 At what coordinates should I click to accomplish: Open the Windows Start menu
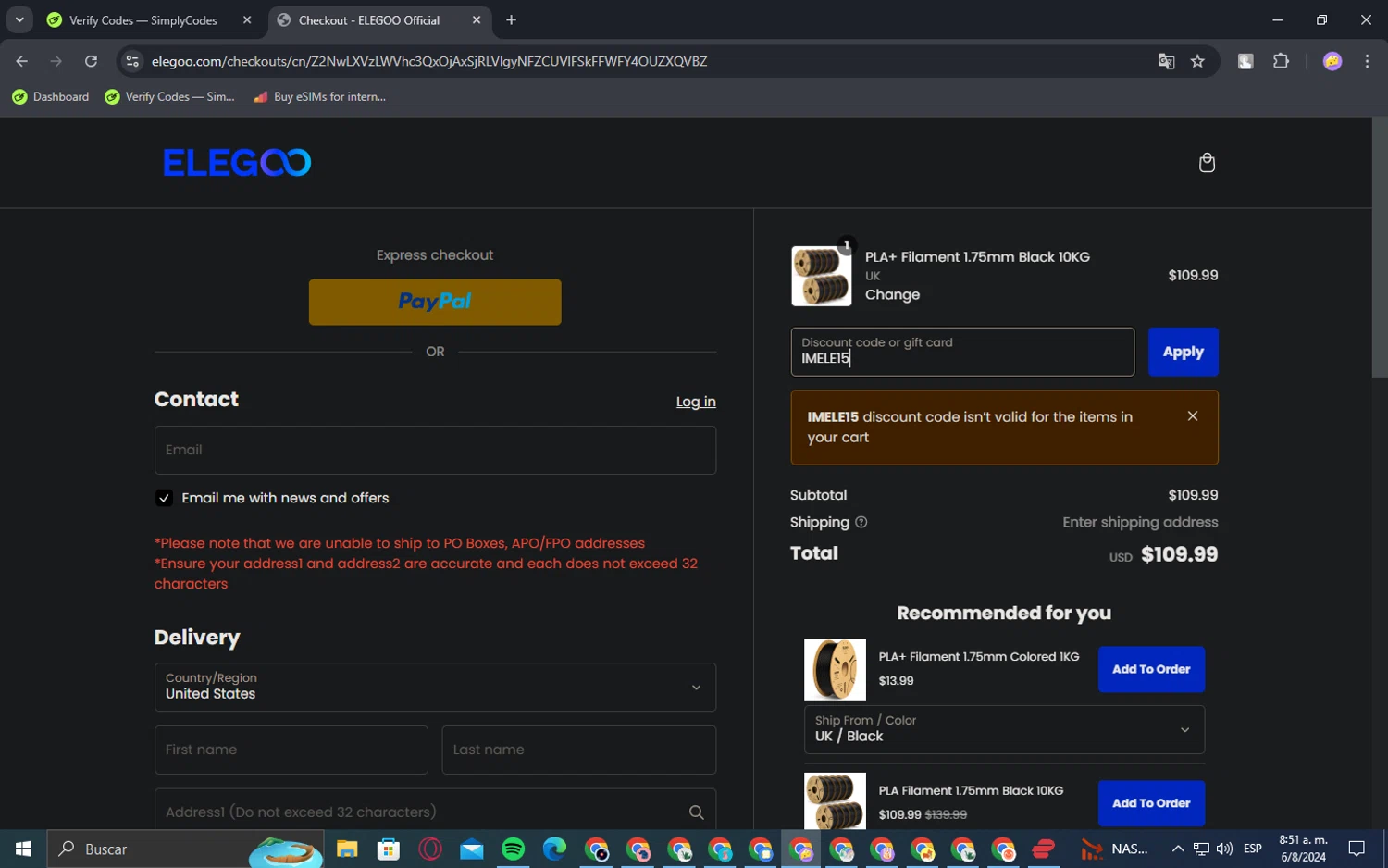[23, 849]
